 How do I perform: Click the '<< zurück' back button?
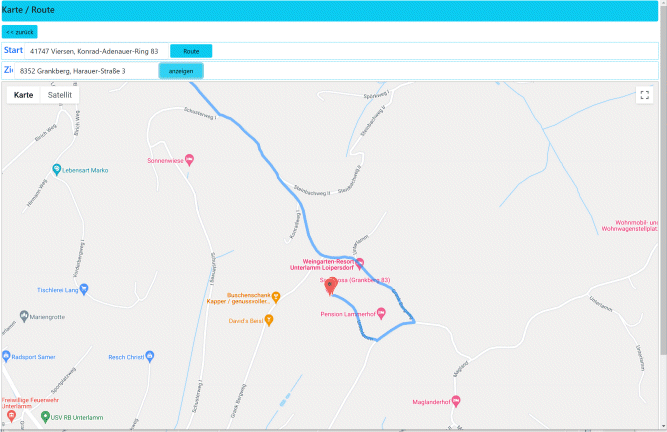tap(20, 32)
